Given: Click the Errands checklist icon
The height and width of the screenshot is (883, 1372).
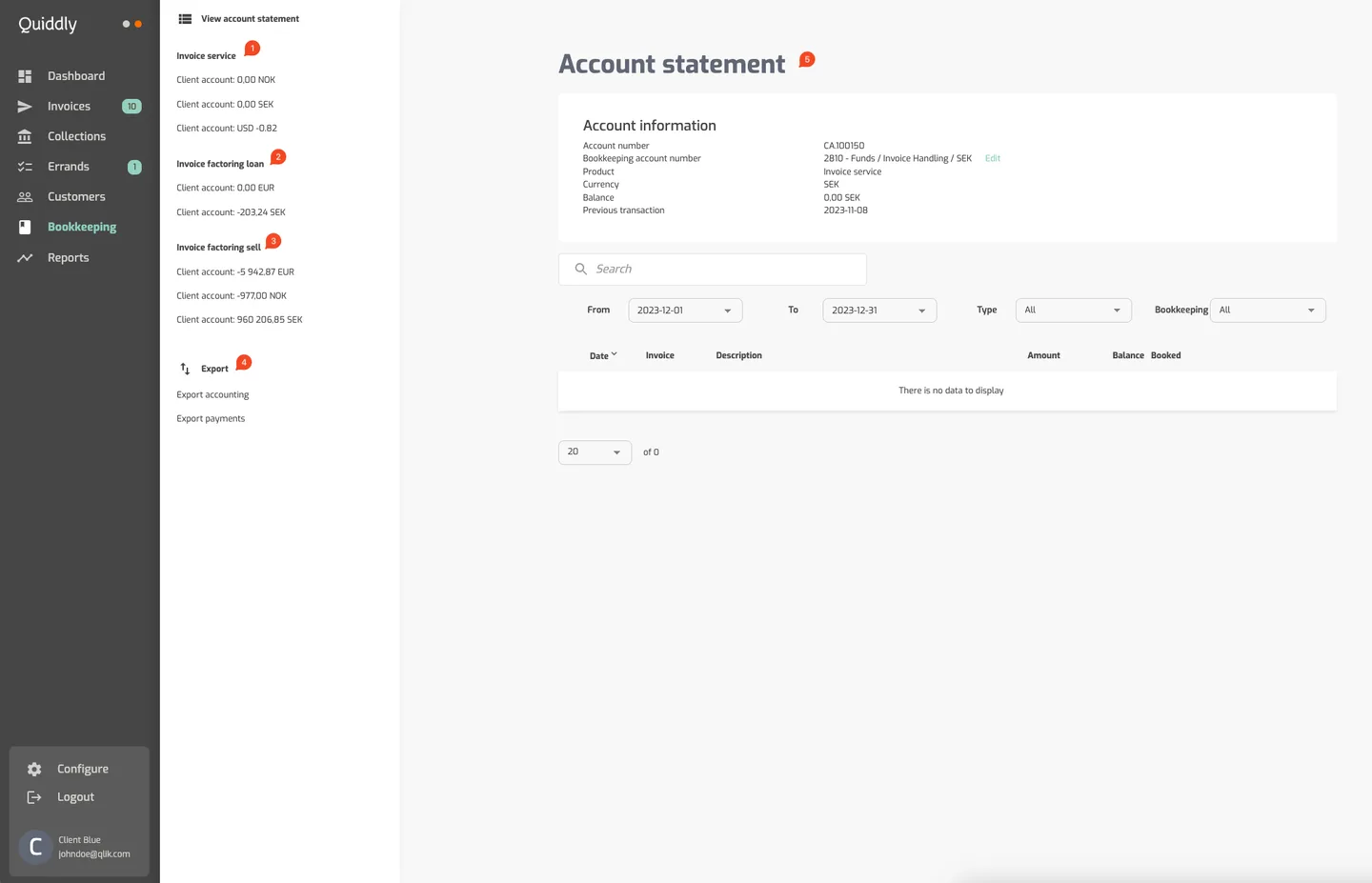Looking at the screenshot, I should 25,167.
